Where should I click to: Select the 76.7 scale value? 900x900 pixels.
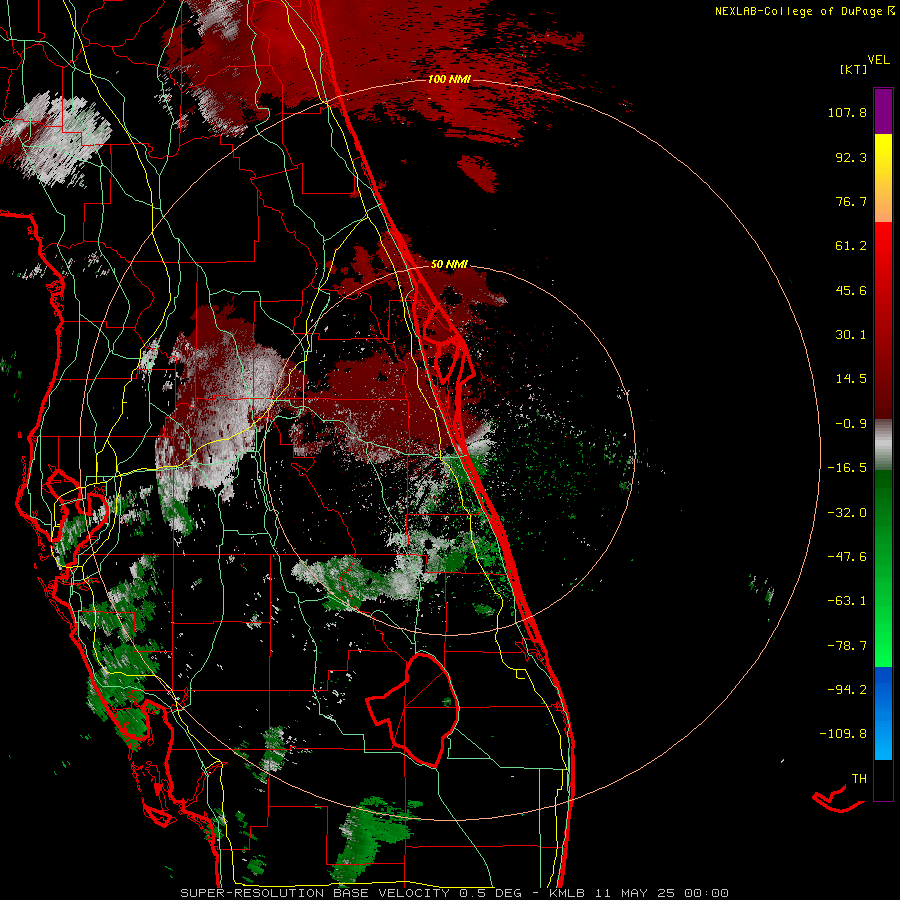click(x=851, y=201)
